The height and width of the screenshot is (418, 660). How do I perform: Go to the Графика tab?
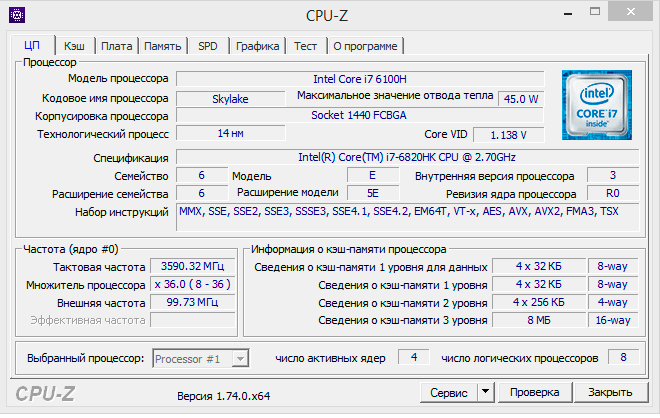click(x=257, y=46)
